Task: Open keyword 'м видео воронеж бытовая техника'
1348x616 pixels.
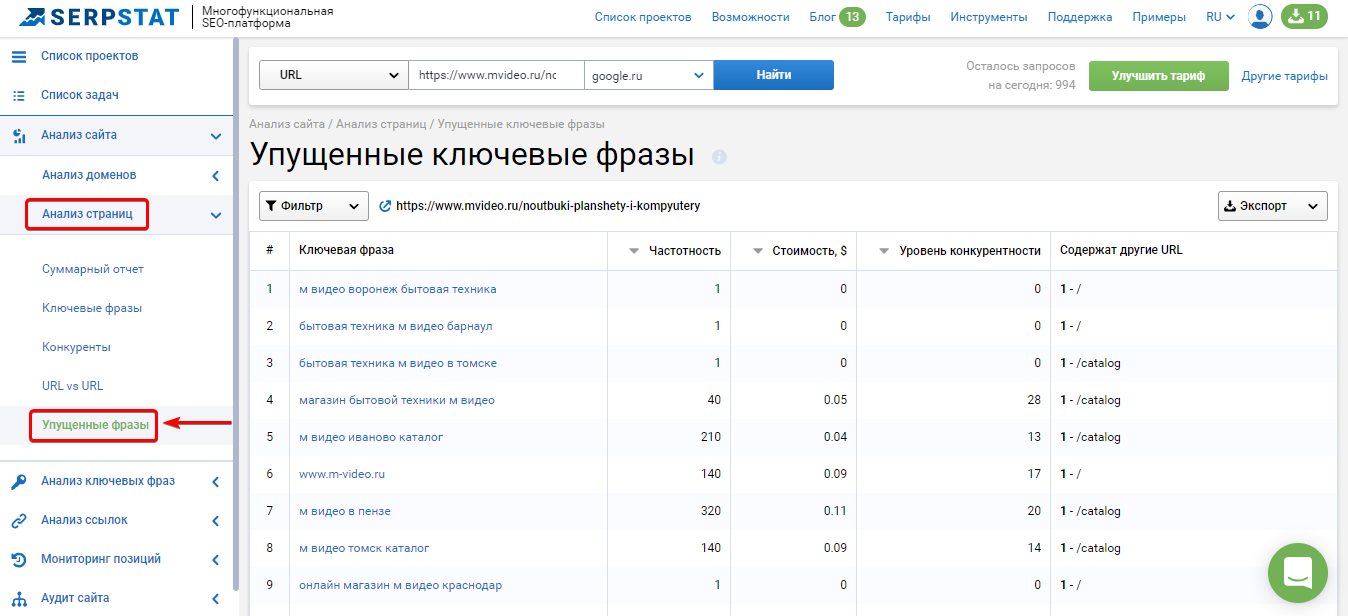Action: pyautogui.click(x=397, y=289)
